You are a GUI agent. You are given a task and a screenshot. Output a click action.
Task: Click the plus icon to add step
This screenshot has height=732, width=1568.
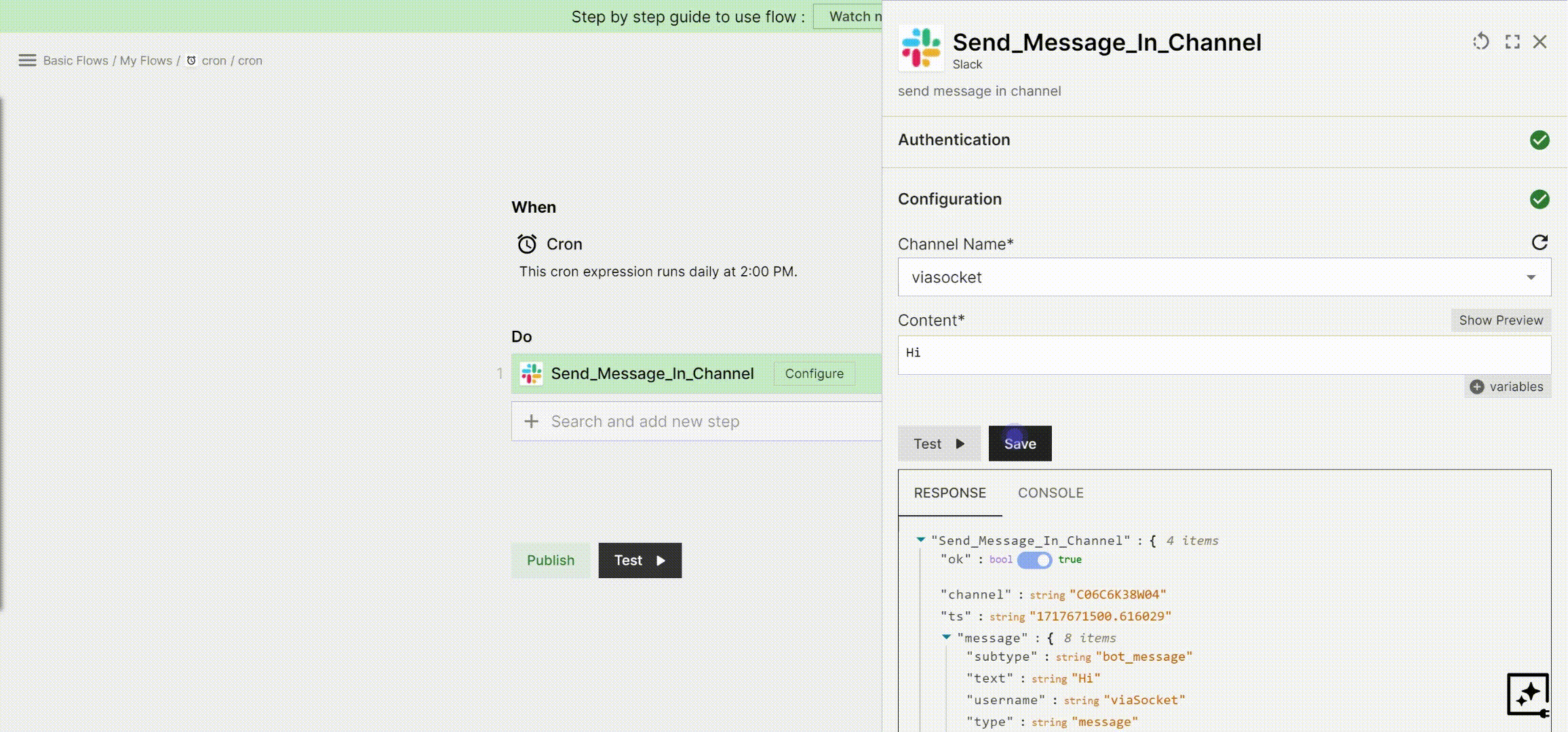[531, 421]
